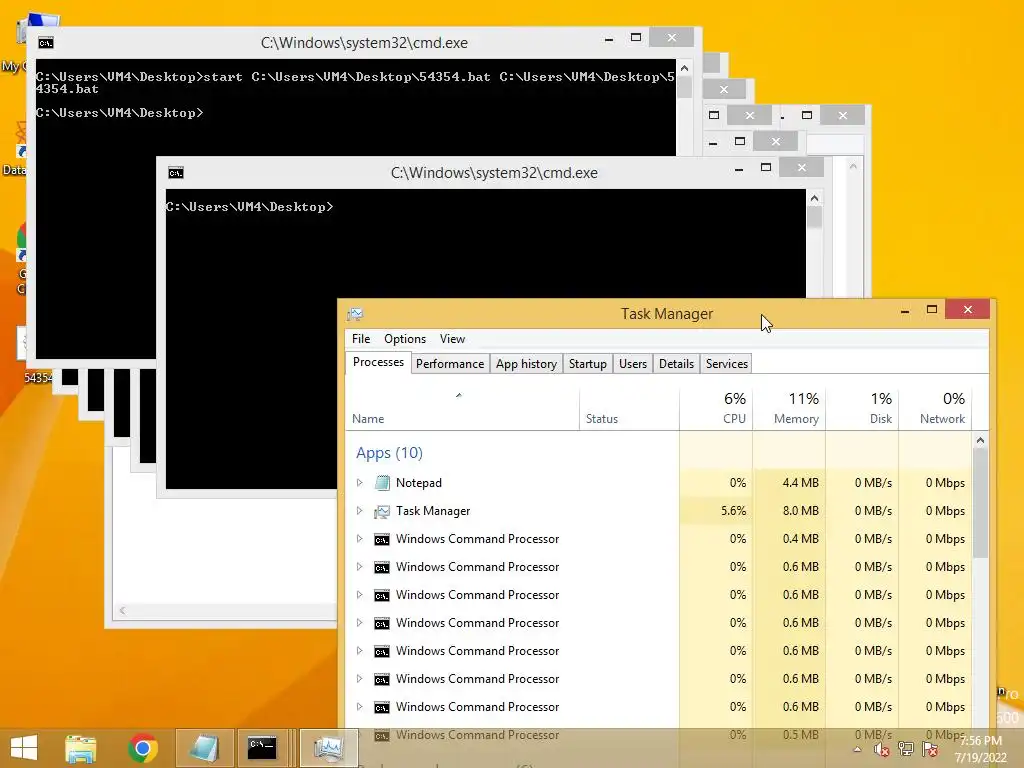The image size is (1024, 768).
Task: Click the 5.6% CPU value for Task Manager
Action: point(733,511)
